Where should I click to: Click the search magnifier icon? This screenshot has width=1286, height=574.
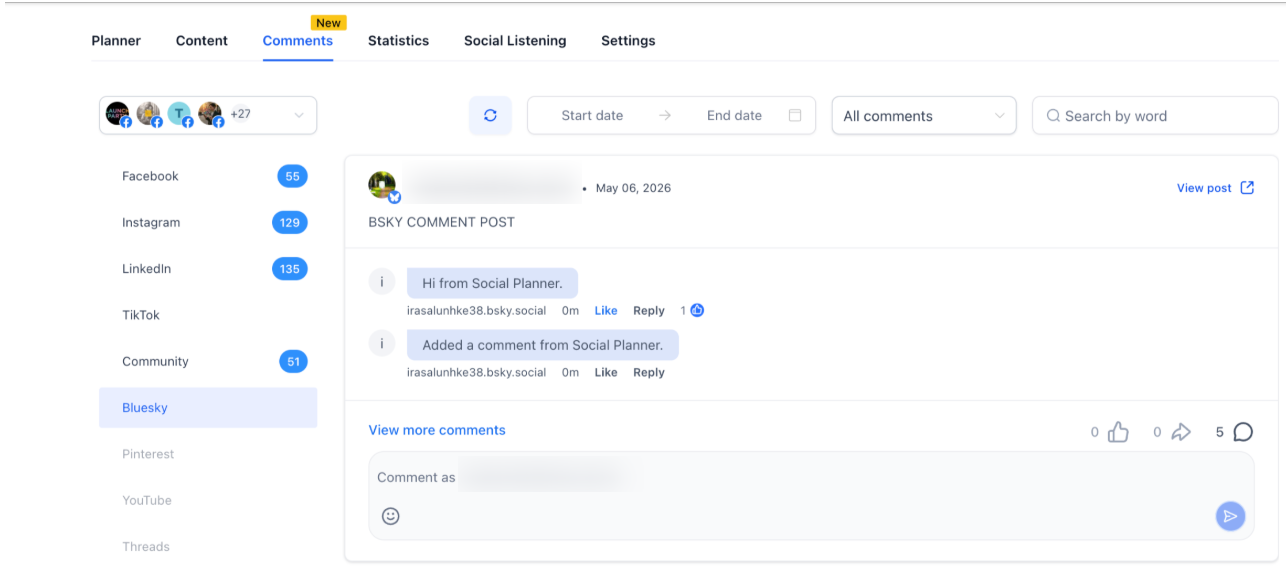(x=1053, y=116)
